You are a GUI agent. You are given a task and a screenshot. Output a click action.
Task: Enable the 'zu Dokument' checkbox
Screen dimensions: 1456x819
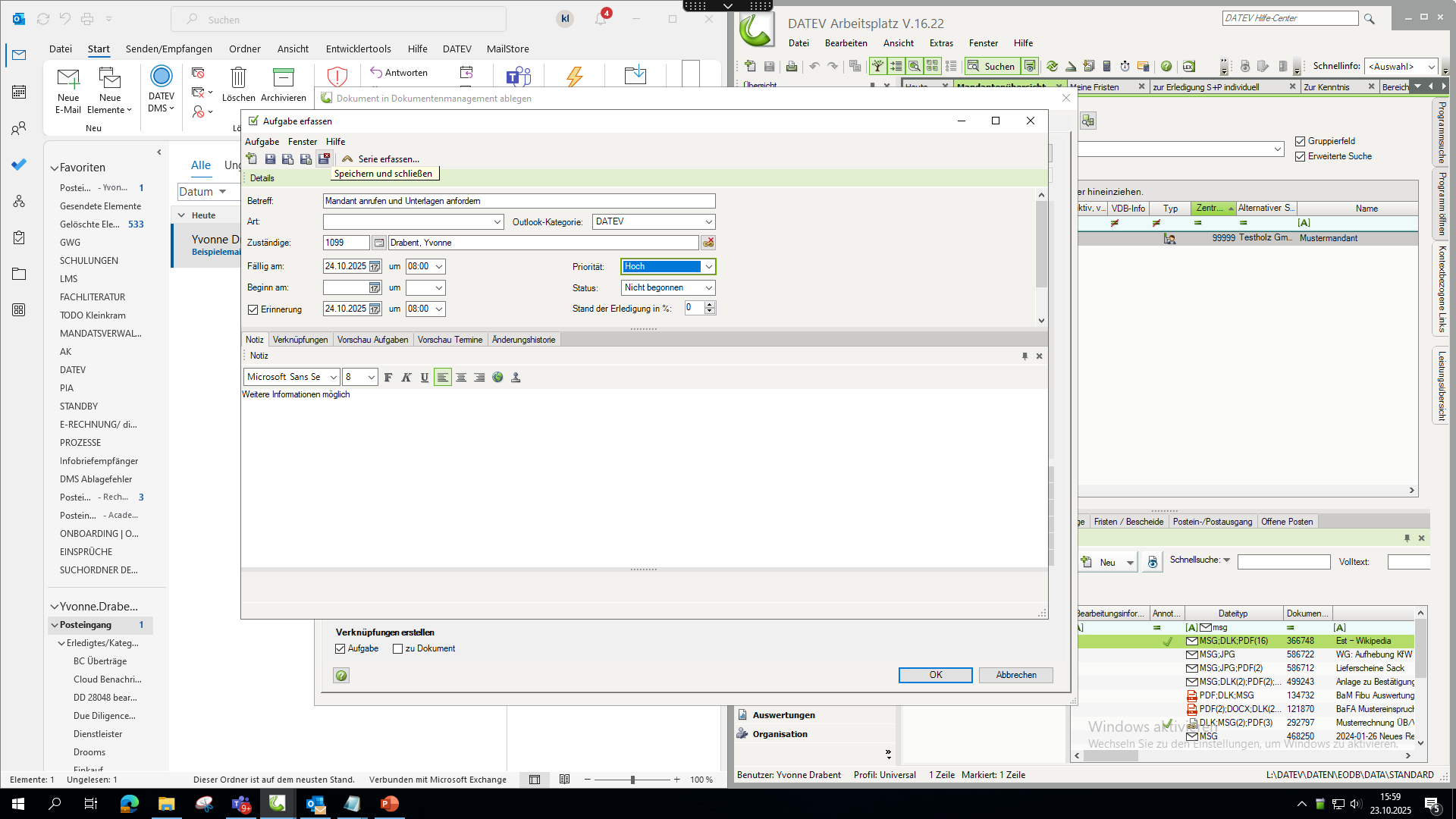[397, 648]
